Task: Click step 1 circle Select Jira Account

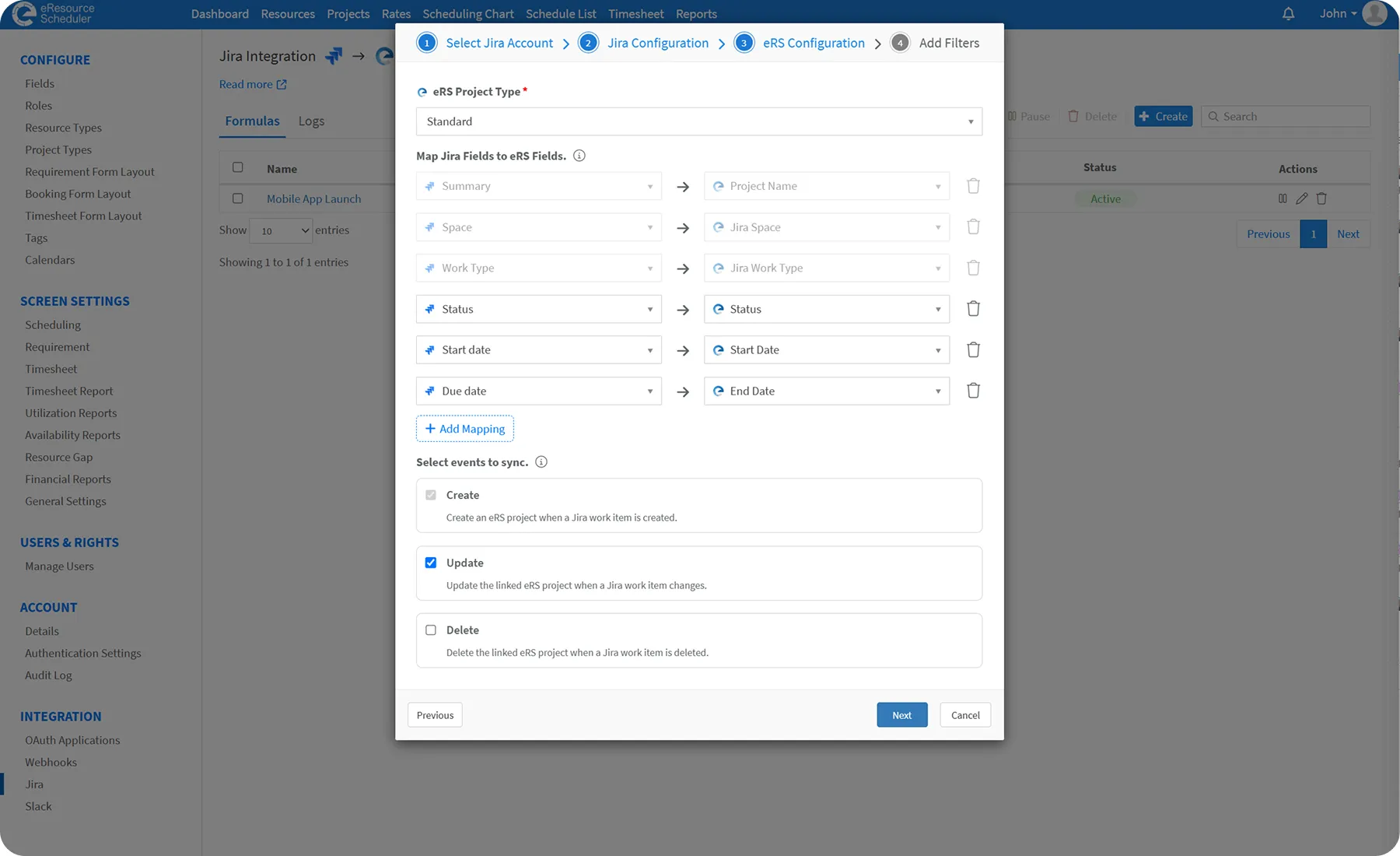Action: (427, 43)
